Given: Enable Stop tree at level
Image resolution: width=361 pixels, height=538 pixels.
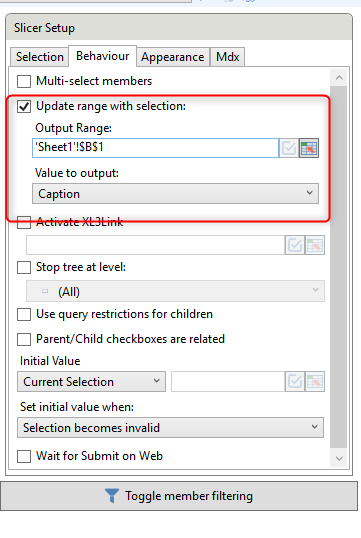Looking at the screenshot, I should [x=24, y=267].
